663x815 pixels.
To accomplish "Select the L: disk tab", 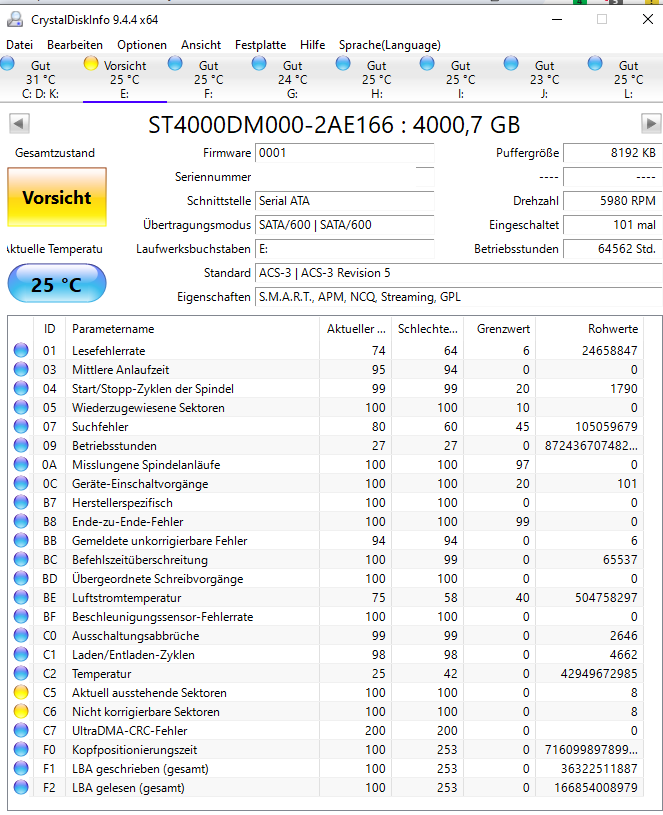I will [628, 80].
